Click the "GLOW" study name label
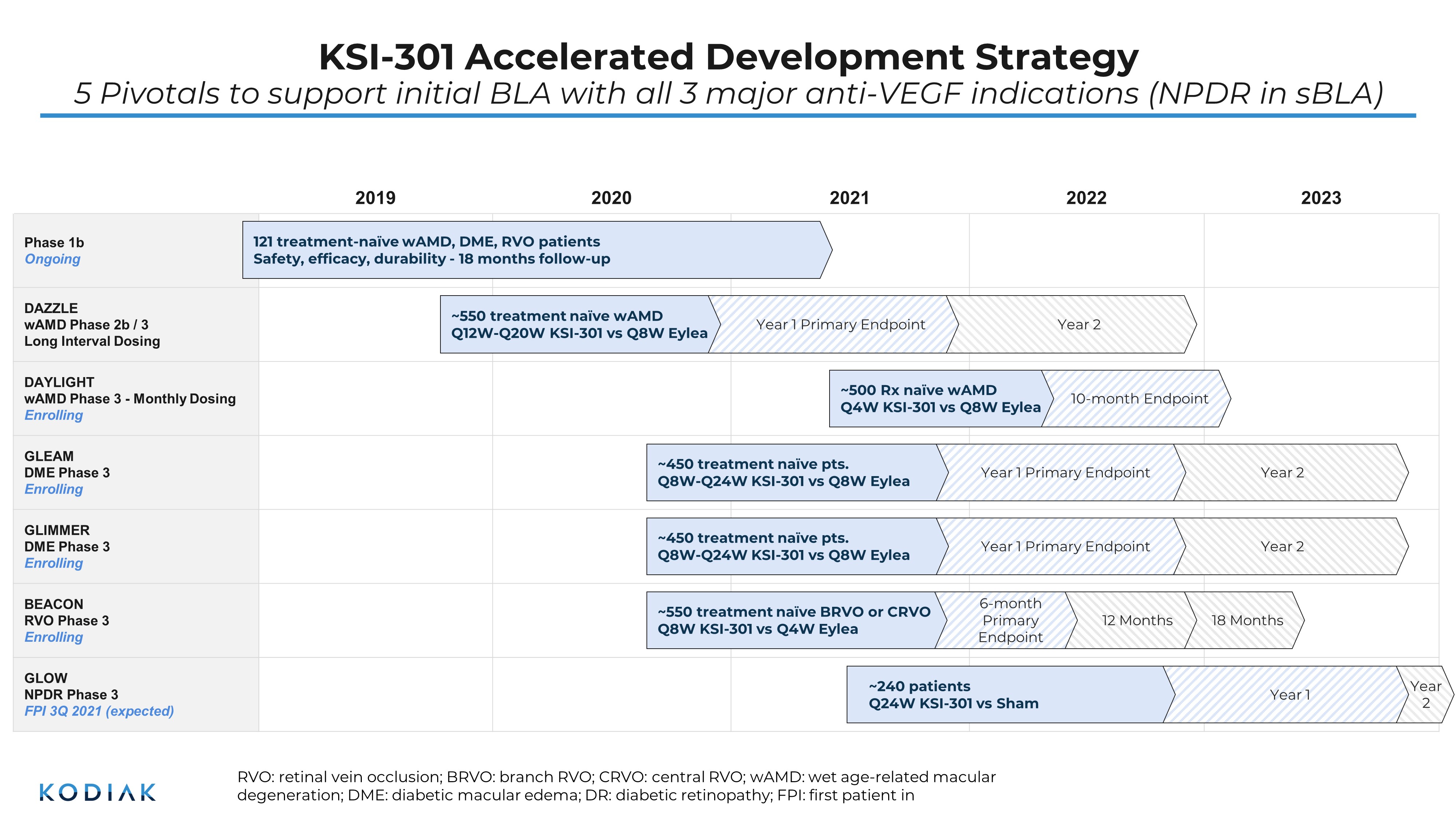The image size is (1456, 819). click(x=46, y=678)
